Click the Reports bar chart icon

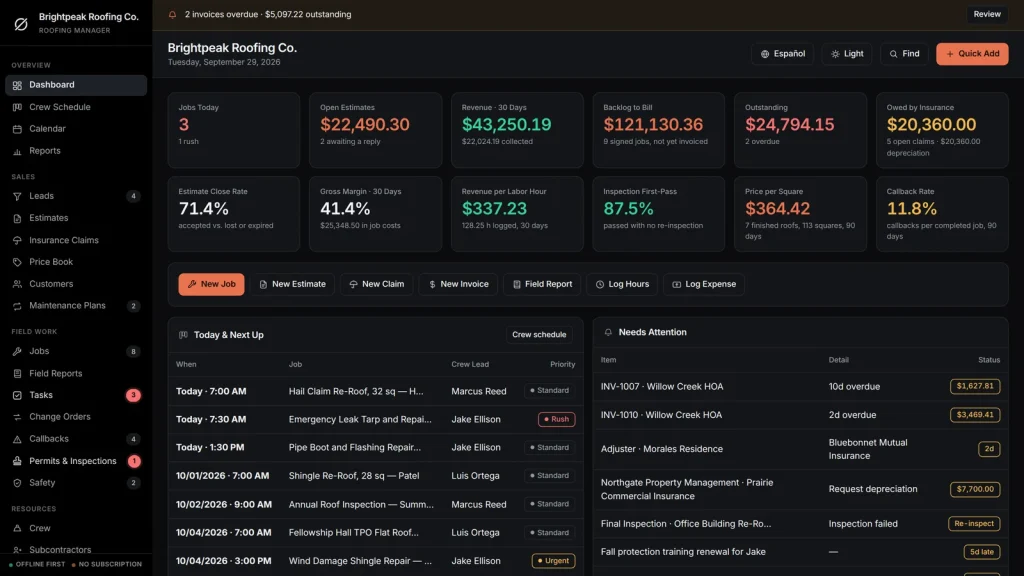coord(17,151)
